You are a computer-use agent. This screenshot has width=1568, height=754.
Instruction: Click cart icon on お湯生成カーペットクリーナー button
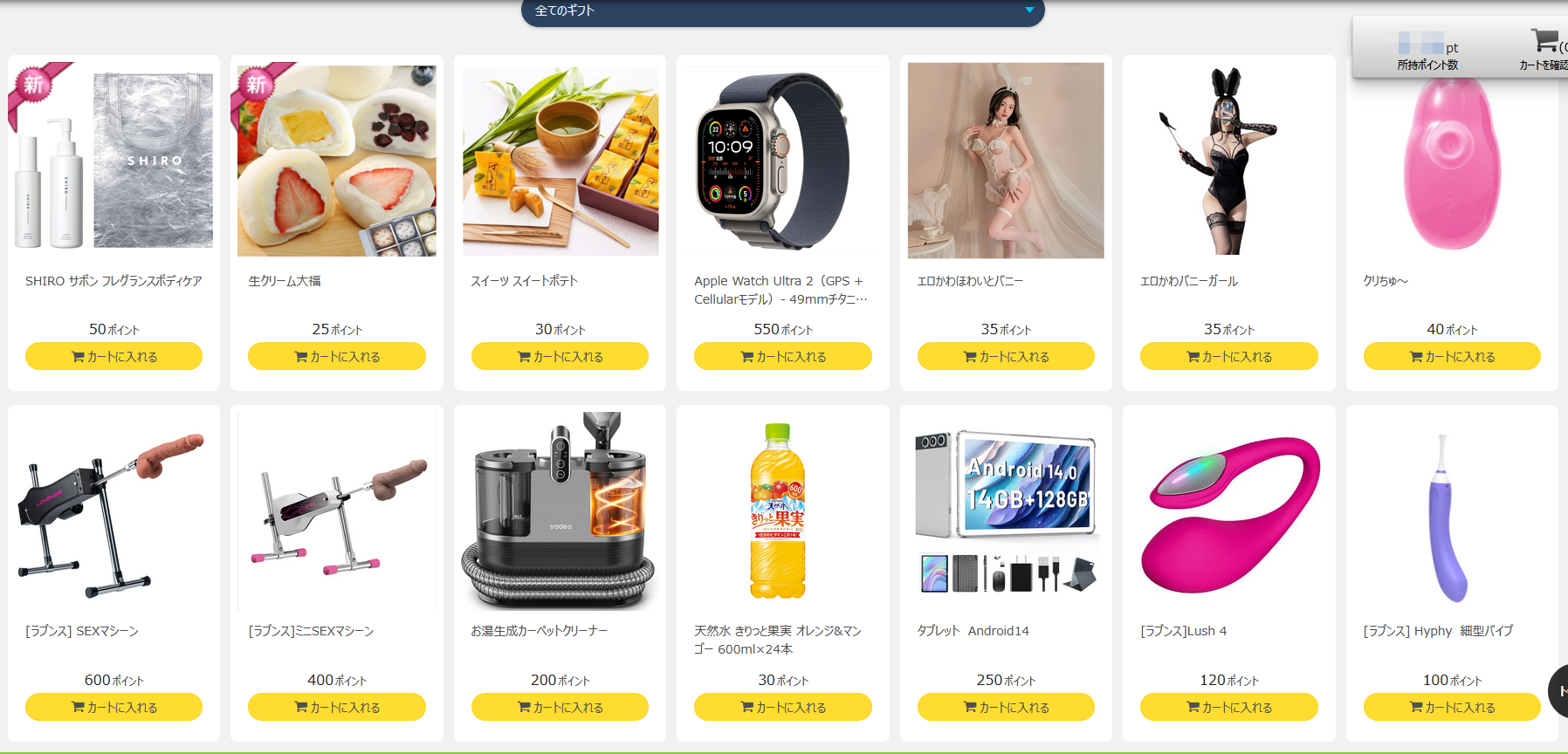(524, 707)
